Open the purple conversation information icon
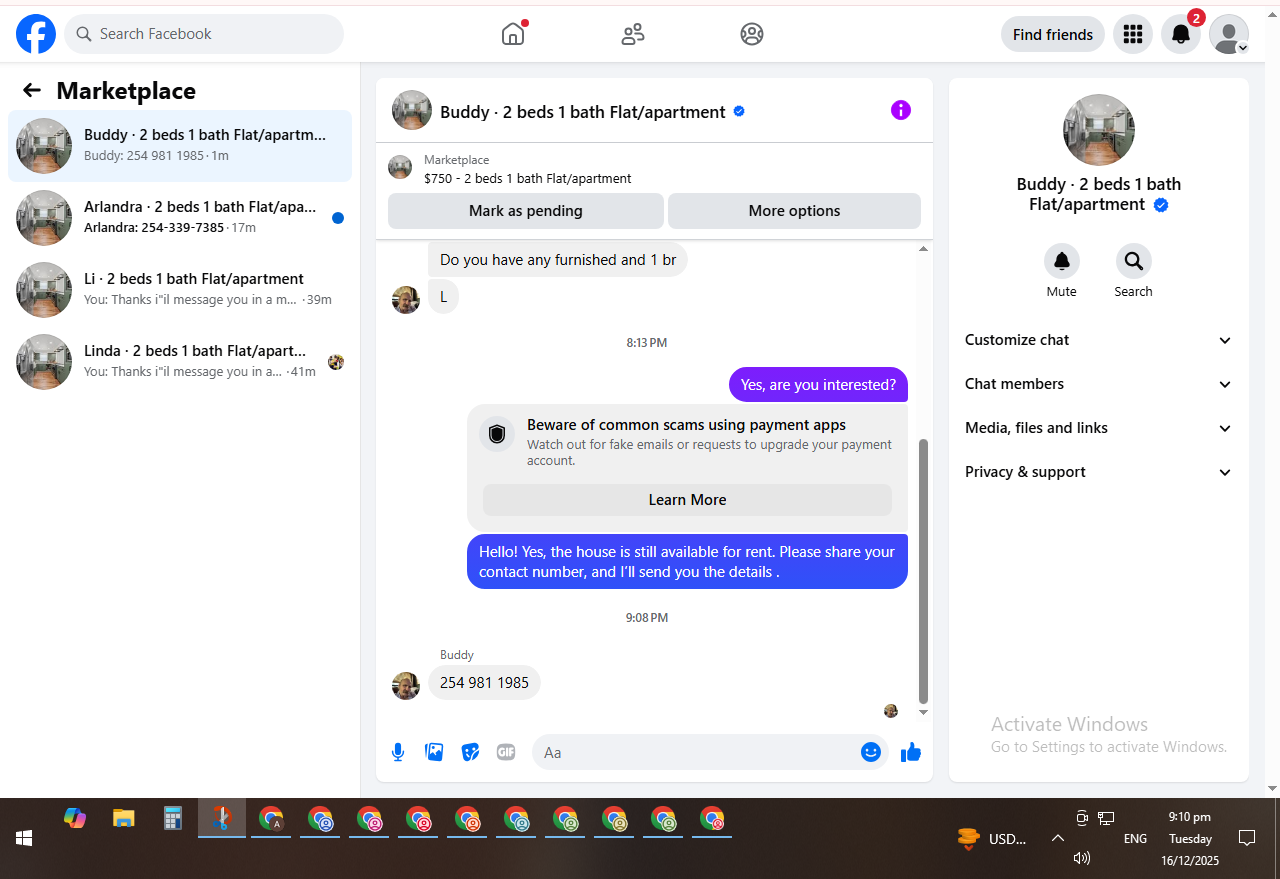This screenshot has height=879, width=1280. click(901, 110)
